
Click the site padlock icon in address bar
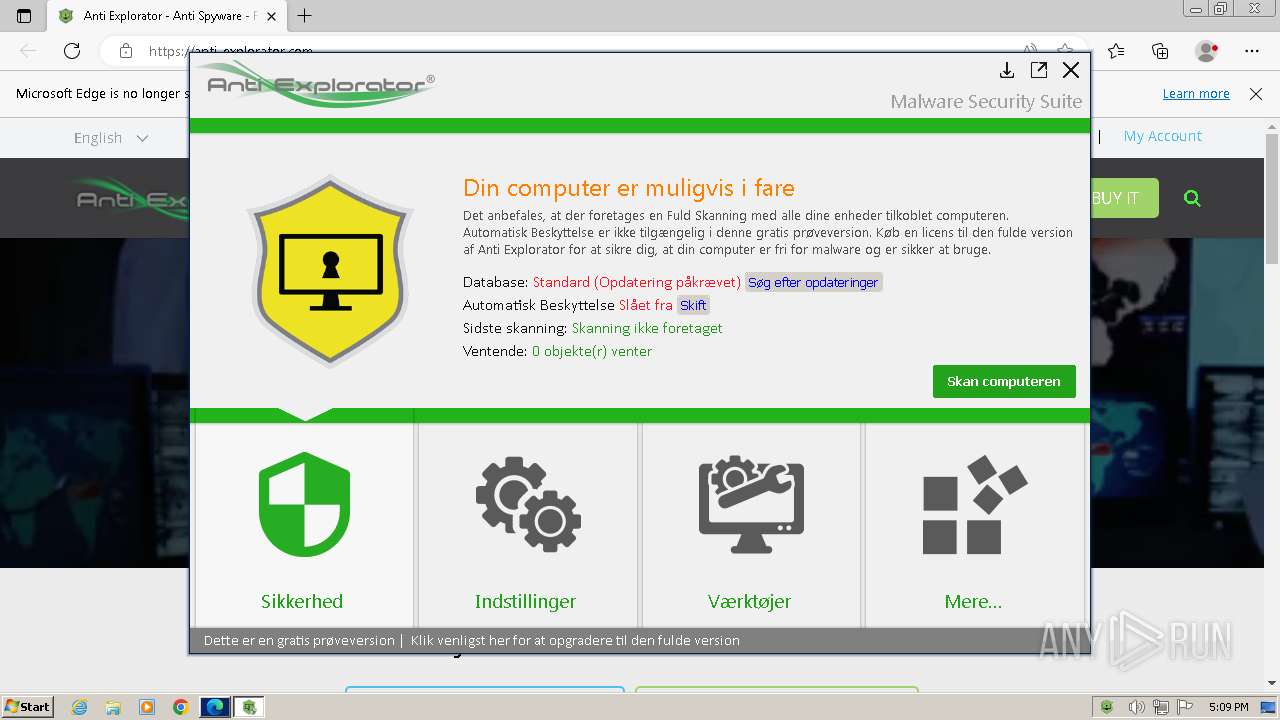coord(125,51)
